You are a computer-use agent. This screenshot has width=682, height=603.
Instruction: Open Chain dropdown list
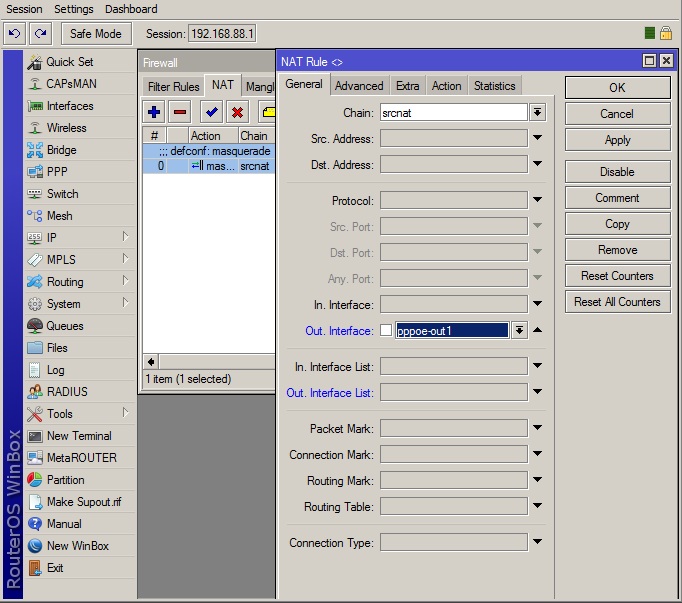click(x=537, y=112)
